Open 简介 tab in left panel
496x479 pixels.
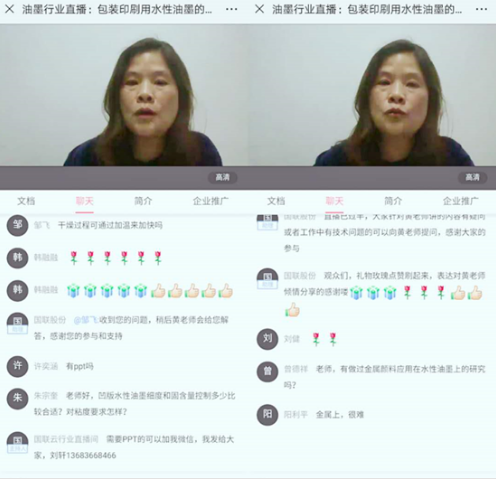pos(143,201)
